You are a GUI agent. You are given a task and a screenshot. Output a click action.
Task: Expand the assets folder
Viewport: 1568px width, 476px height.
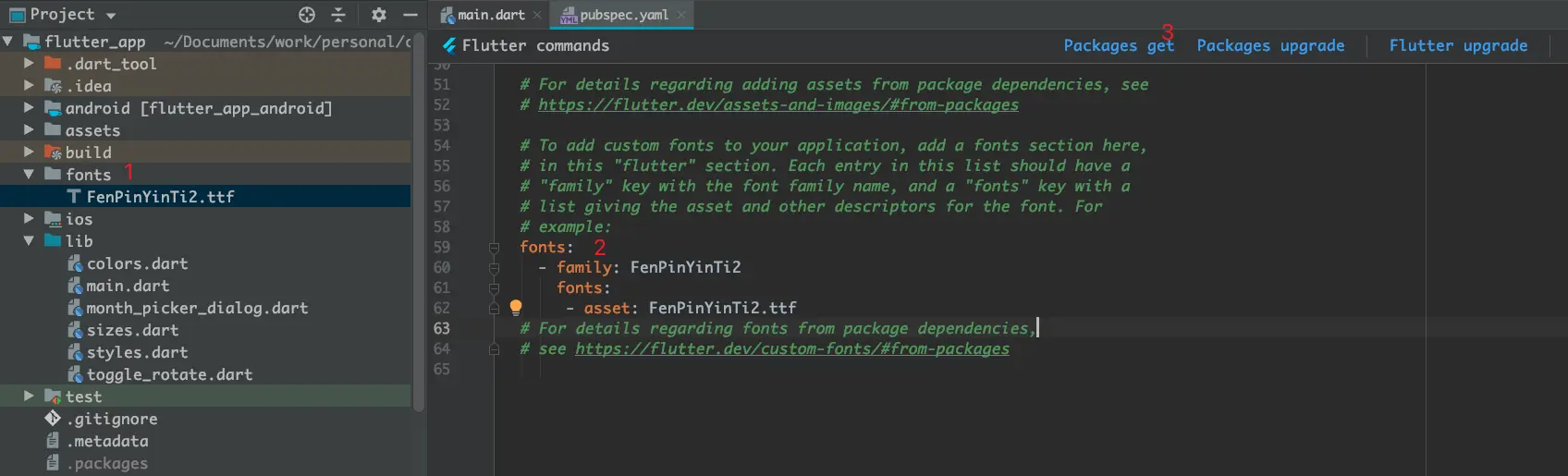tap(29, 130)
